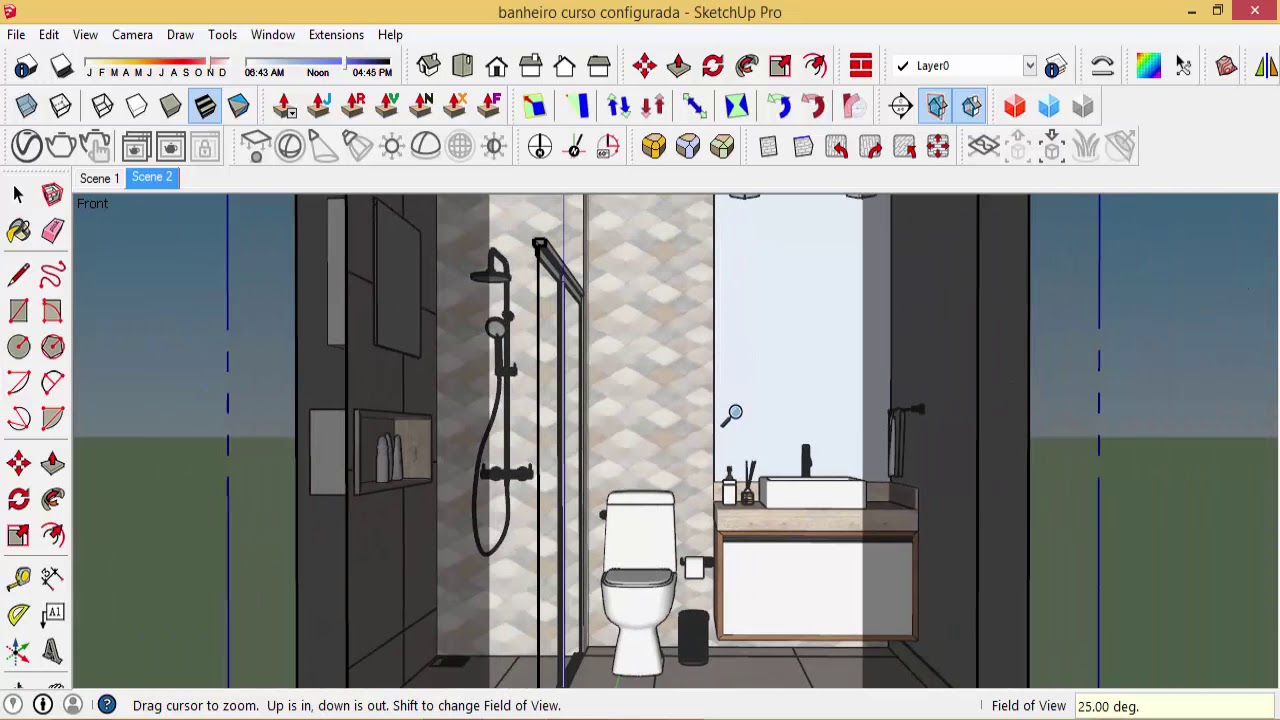Select the Rectangle tool
1280x720 pixels.
pos(18,310)
